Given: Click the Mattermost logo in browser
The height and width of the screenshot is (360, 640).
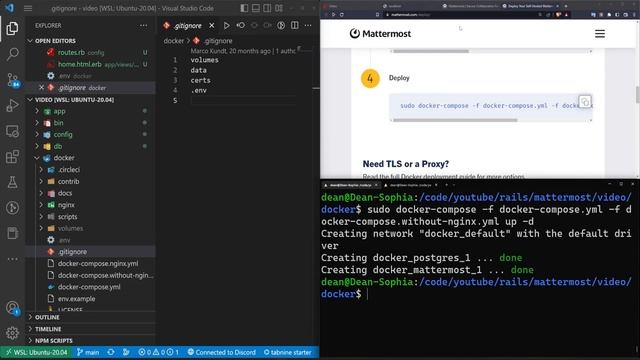Looking at the screenshot, I should pyautogui.click(x=380, y=33).
